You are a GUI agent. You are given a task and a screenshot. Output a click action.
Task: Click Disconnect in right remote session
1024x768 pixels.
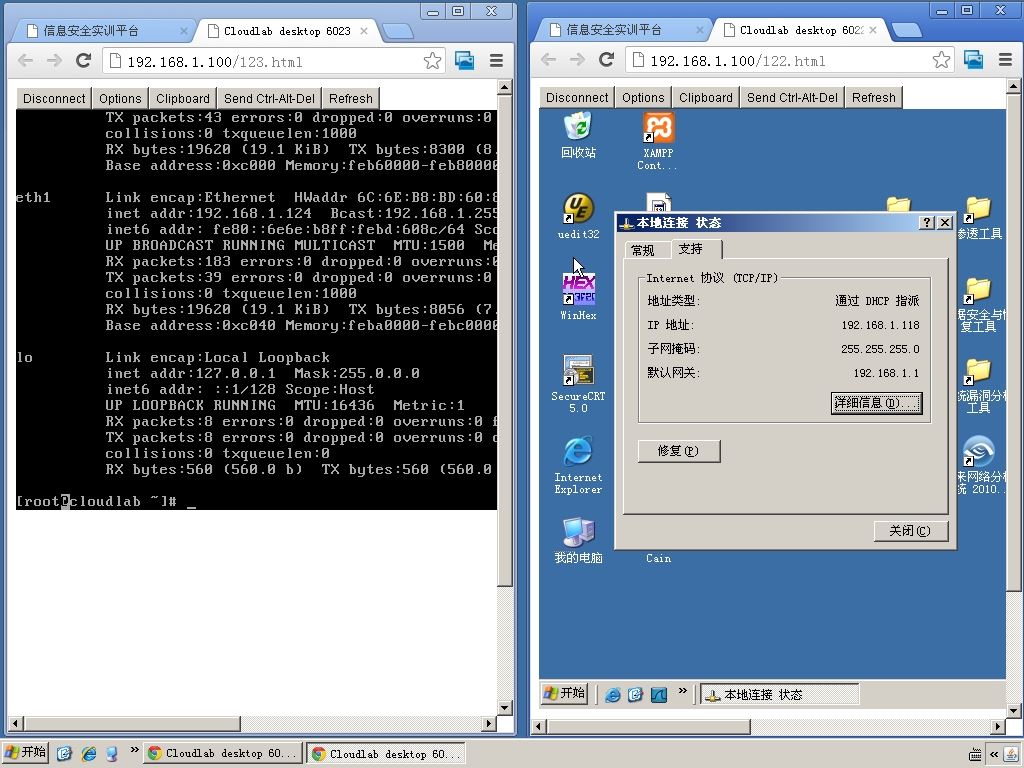pyautogui.click(x=577, y=97)
